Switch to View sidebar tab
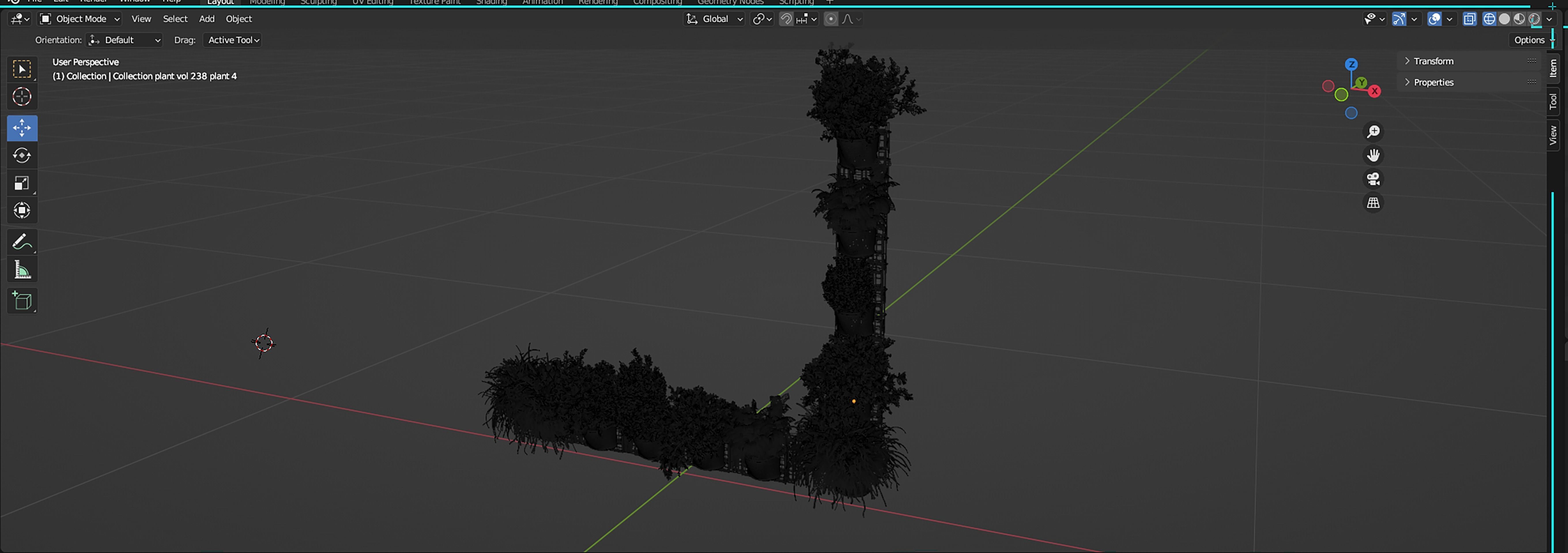This screenshot has height=553, width=1568. tap(1553, 135)
